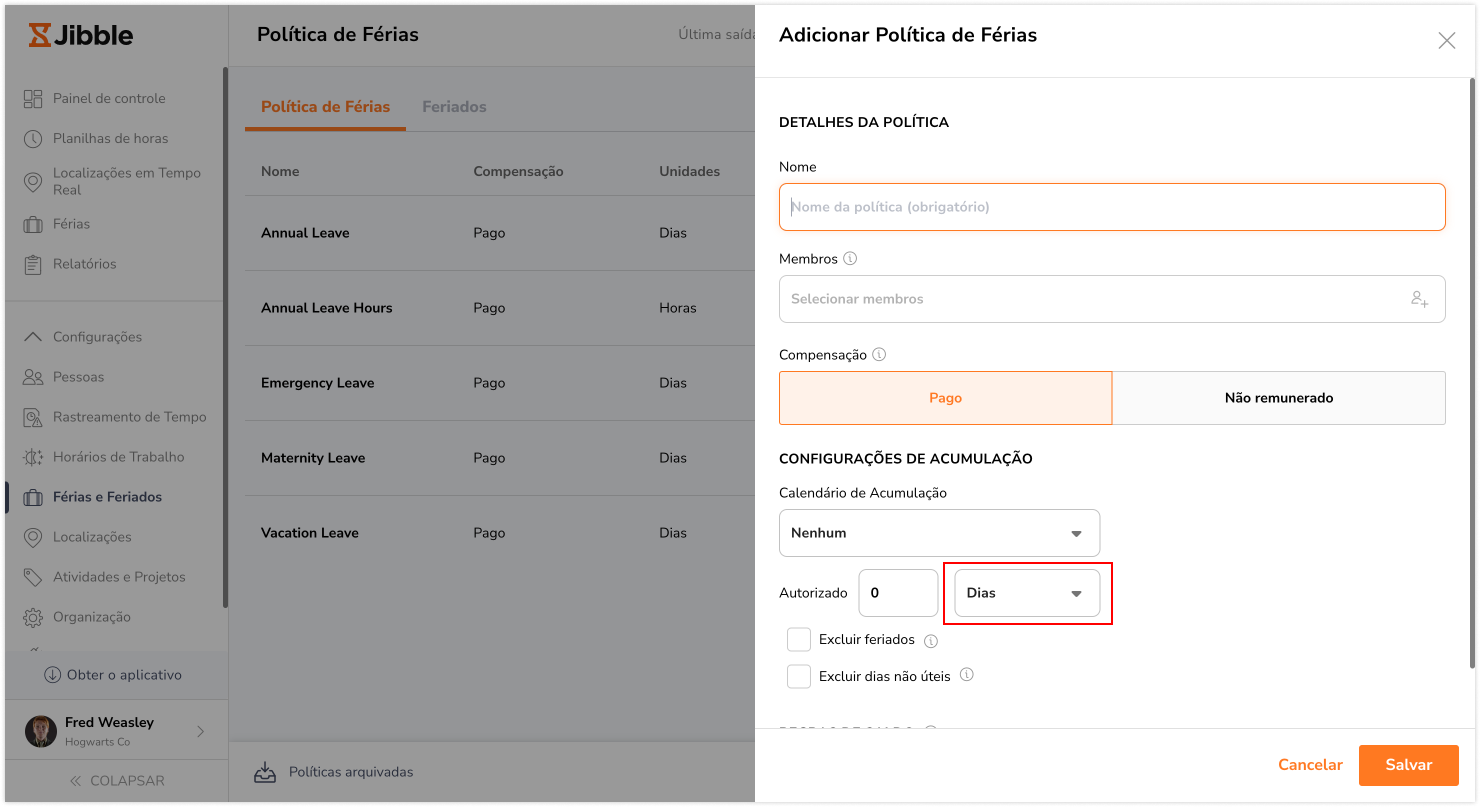Click the Unidades column header
The width and height of the screenshot is (1480, 807).
(x=690, y=172)
